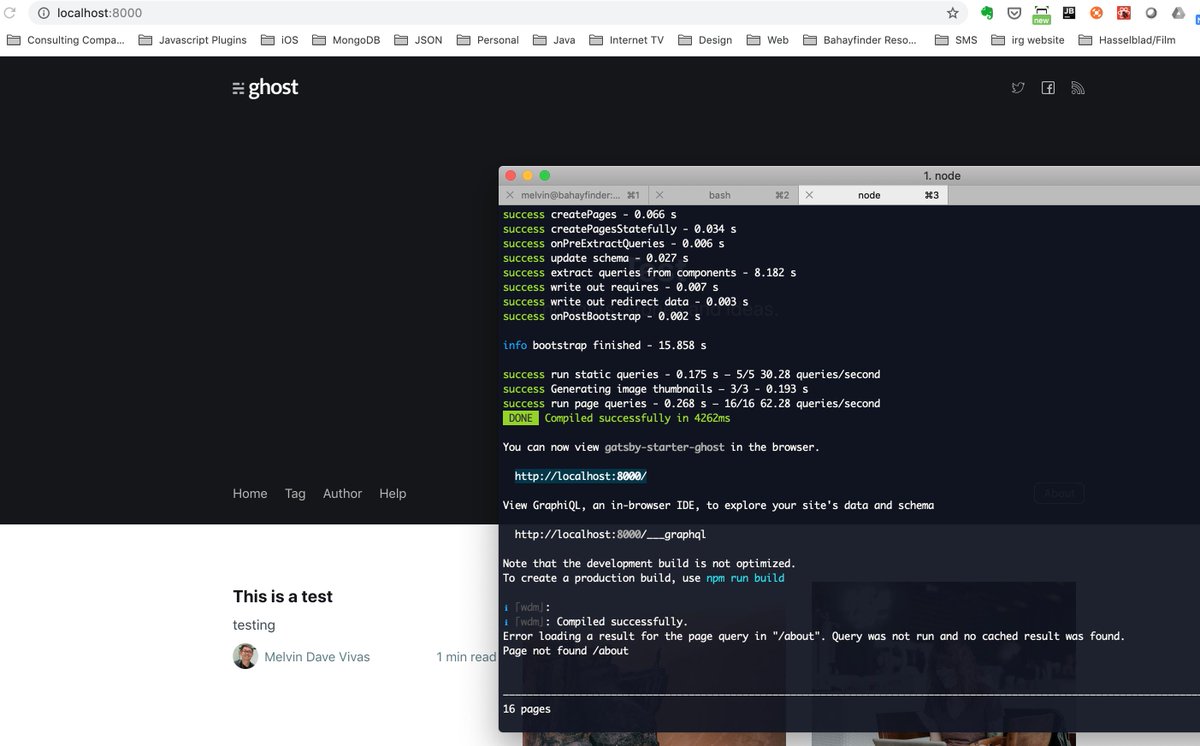The height and width of the screenshot is (746, 1200).
Task: Click the localhost:8000 address bar
Action: [x=498, y=13]
